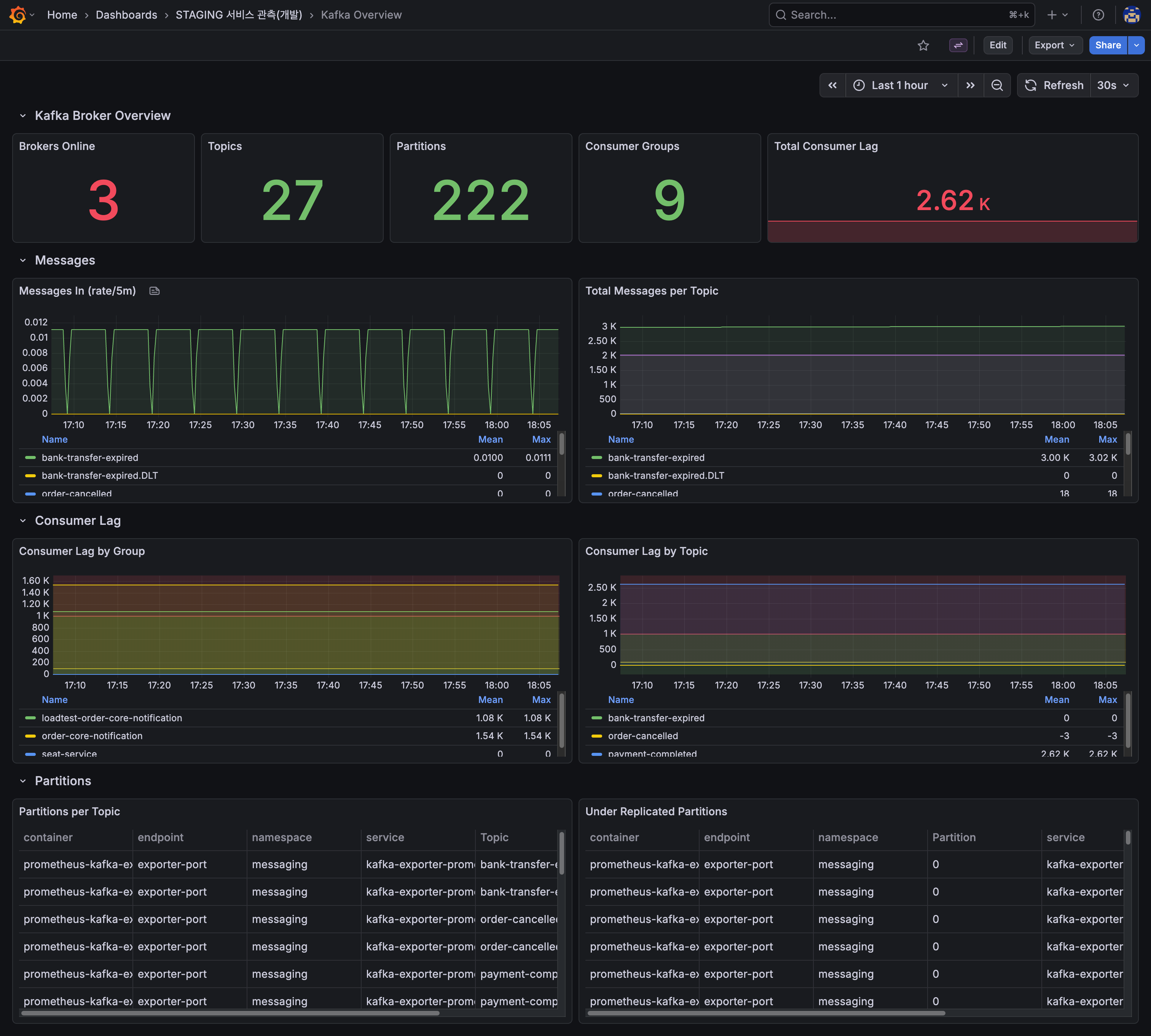Toggle order-core-notification series in lag legend
Screen dimensions: 1151x1036
point(92,736)
